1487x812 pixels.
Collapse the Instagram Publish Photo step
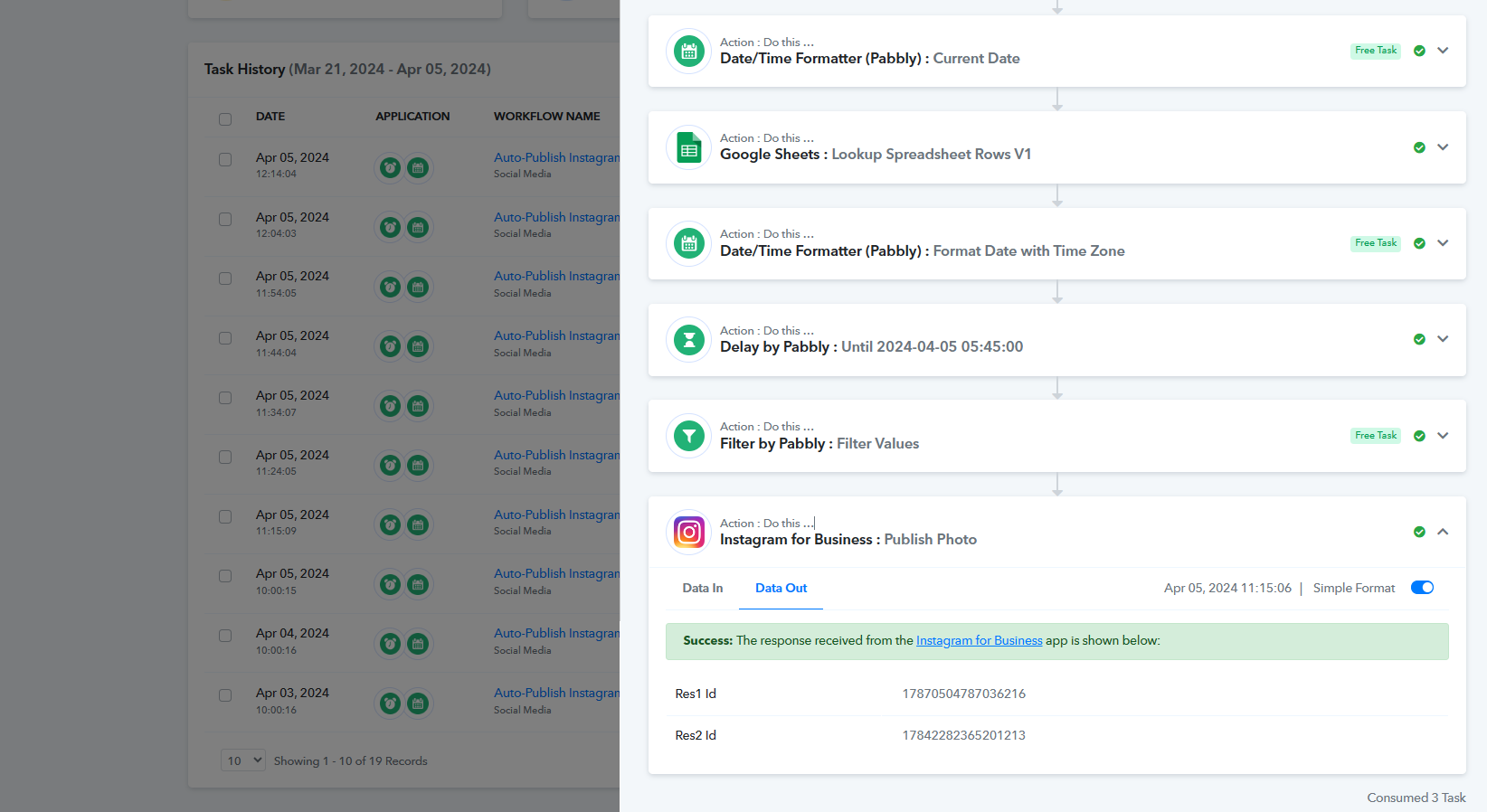point(1443,532)
